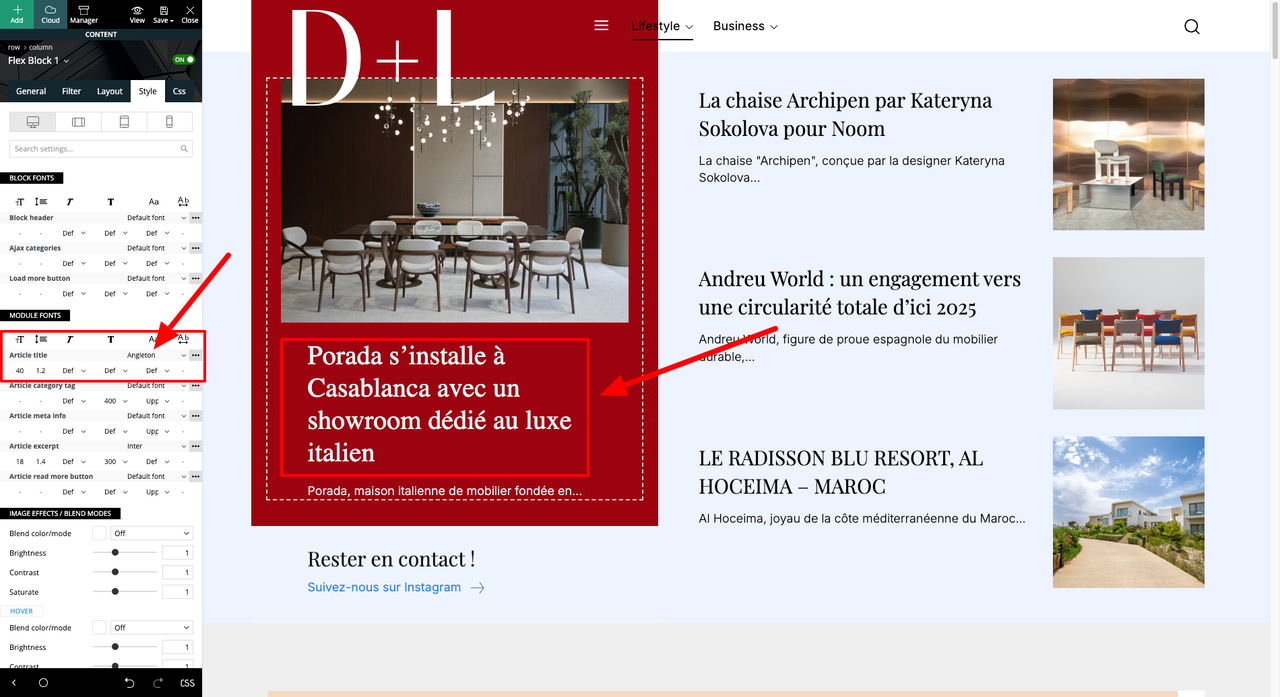This screenshot has height=697, width=1280.
Task: Click the CSS button in bottom bar
Action: (x=187, y=683)
